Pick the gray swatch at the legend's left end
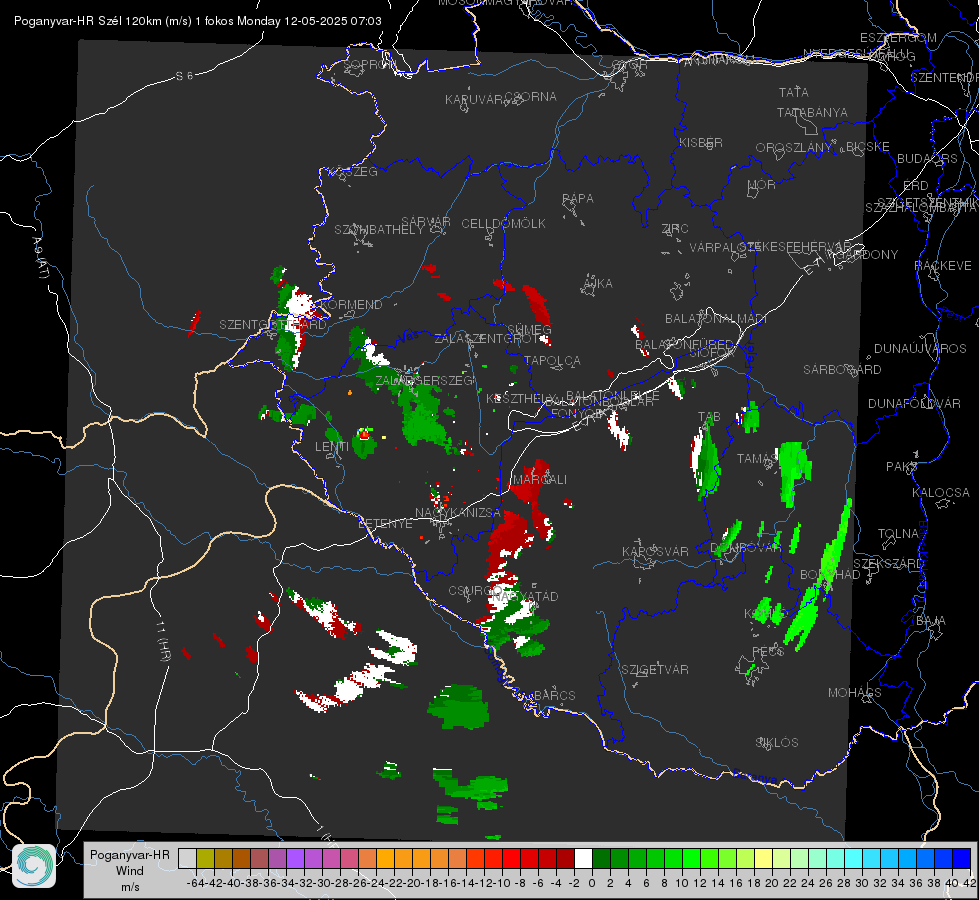Image resolution: width=979 pixels, height=900 pixels. click(187, 858)
